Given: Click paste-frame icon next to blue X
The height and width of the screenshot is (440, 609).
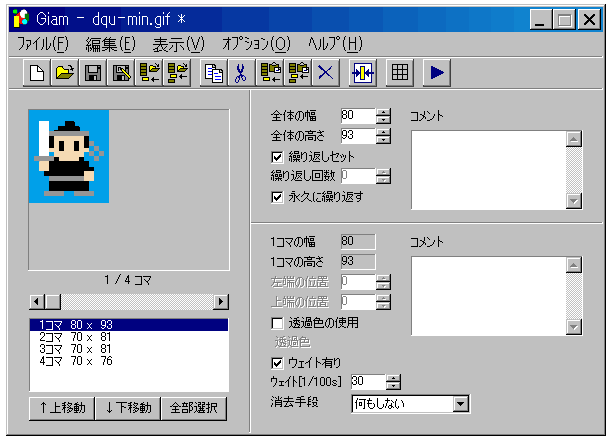Looking at the screenshot, I should pos(298,73).
